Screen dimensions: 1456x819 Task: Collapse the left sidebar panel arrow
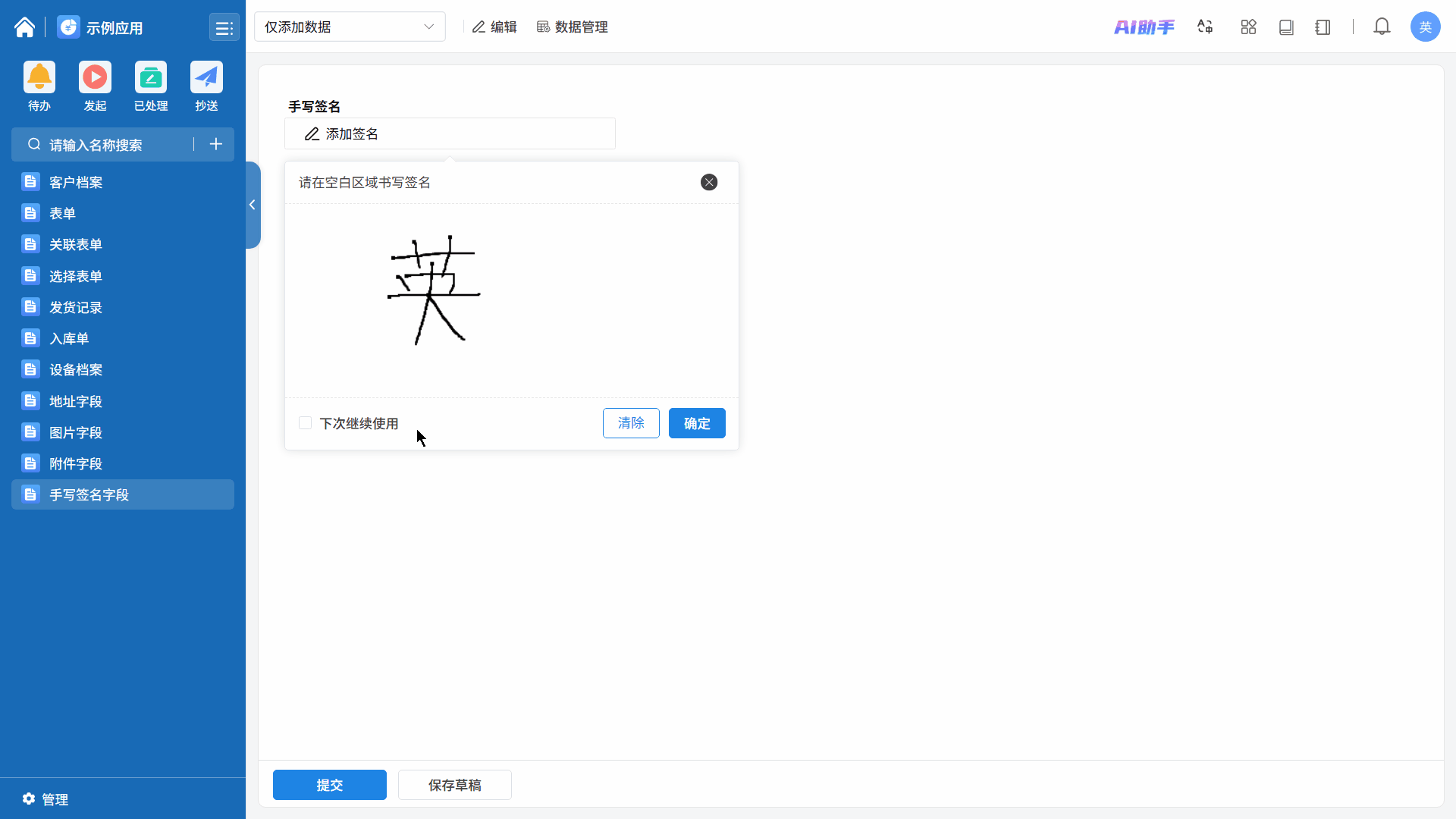pyautogui.click(x=253, y=205)
